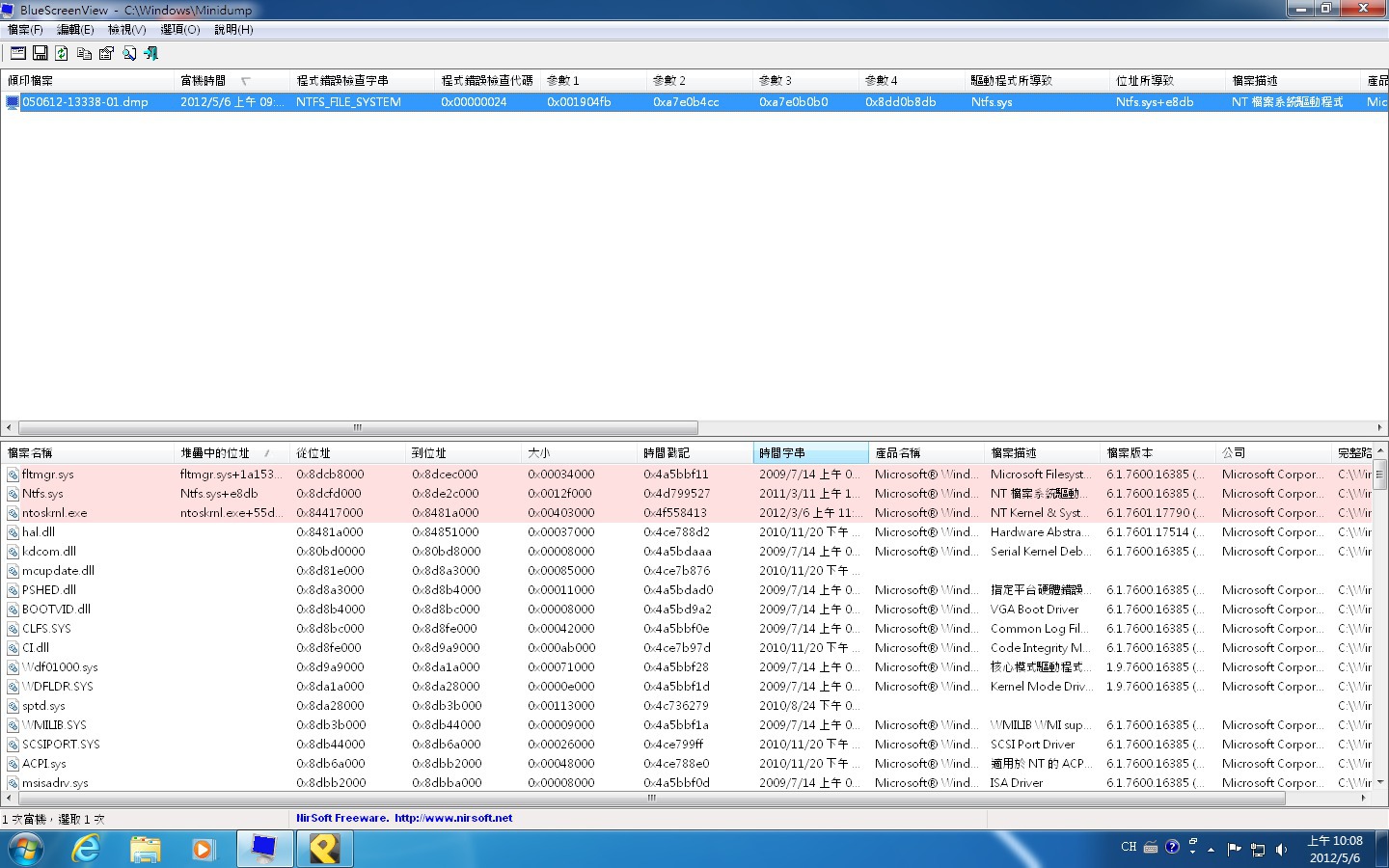Open Properties via toolbar icon
The width and height of the screenshot is (1389, 868).
[x=106, y=53]
